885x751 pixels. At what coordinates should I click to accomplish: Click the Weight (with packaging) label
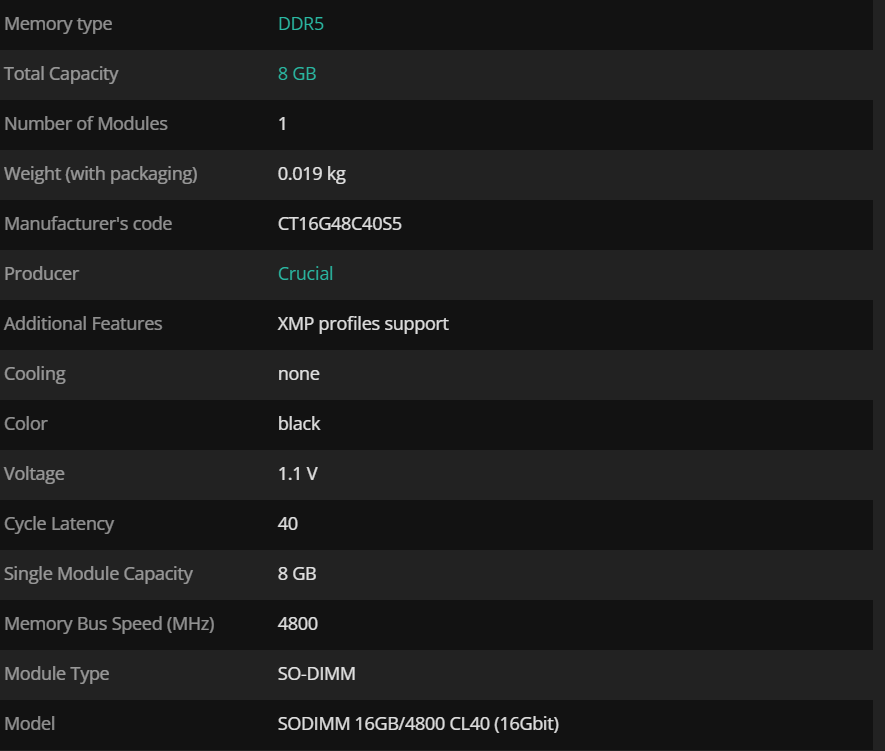tap(101, 174)
